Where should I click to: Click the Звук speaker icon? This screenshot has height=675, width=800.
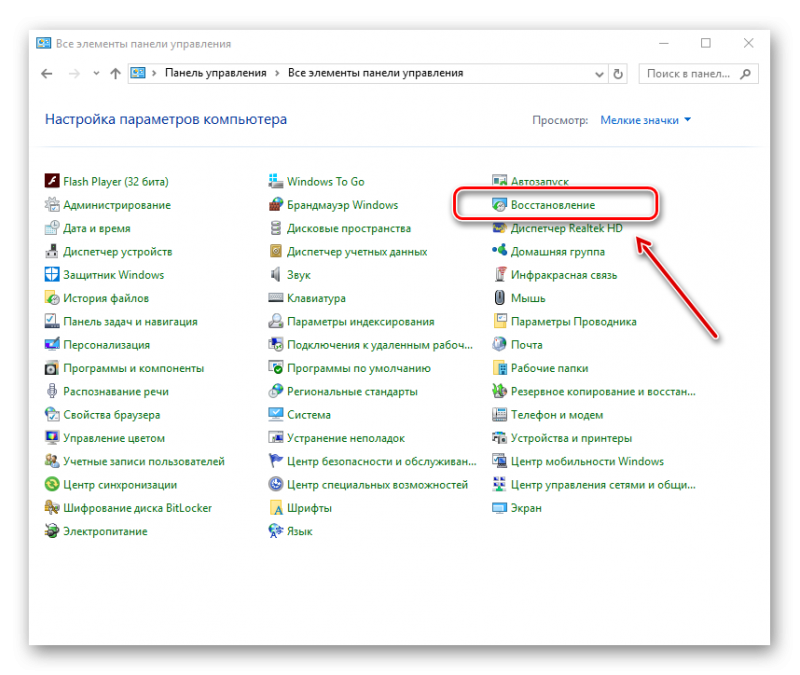[x=276, y=274]
